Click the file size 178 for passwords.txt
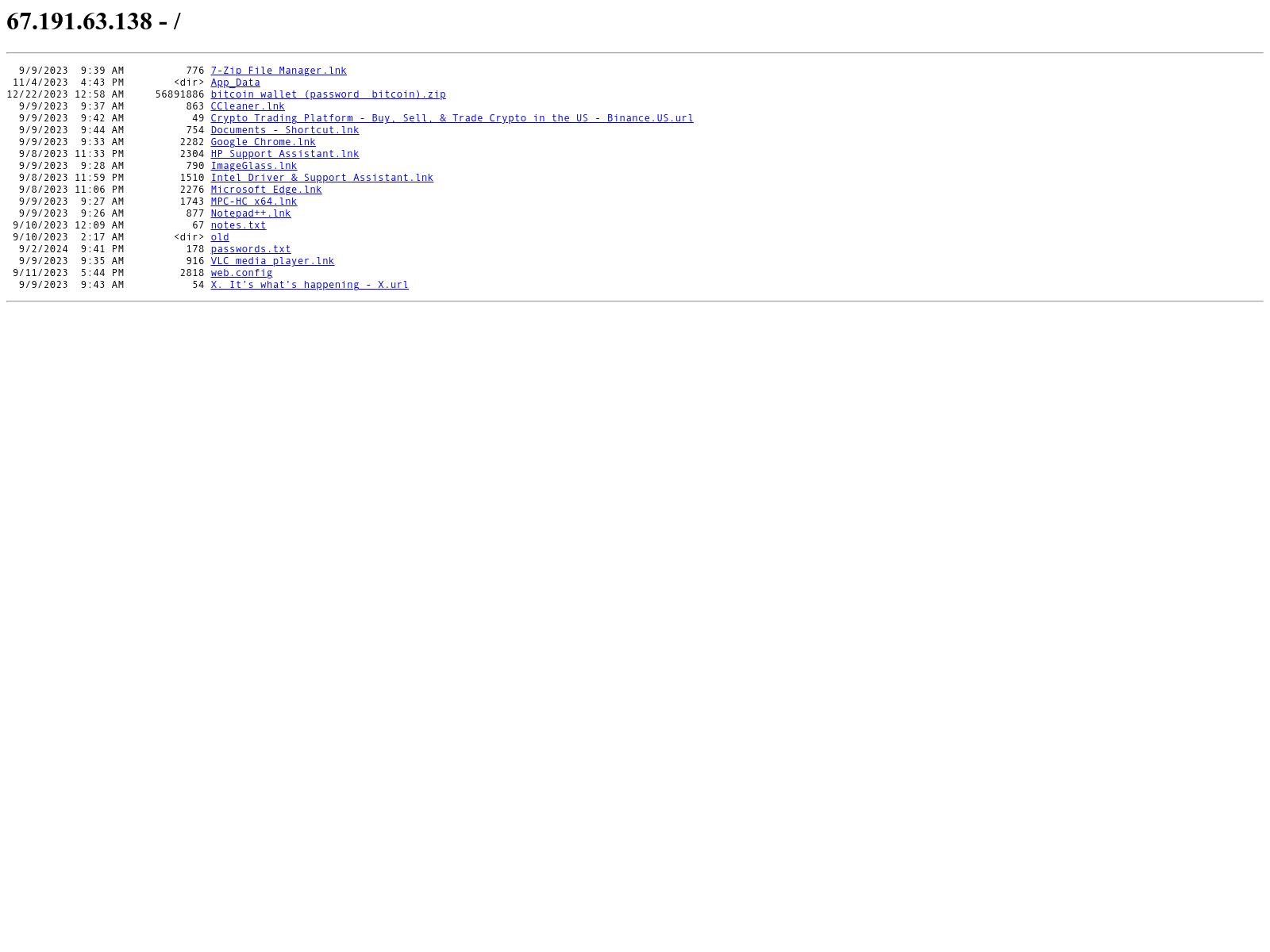 click(x=195, y=249)
